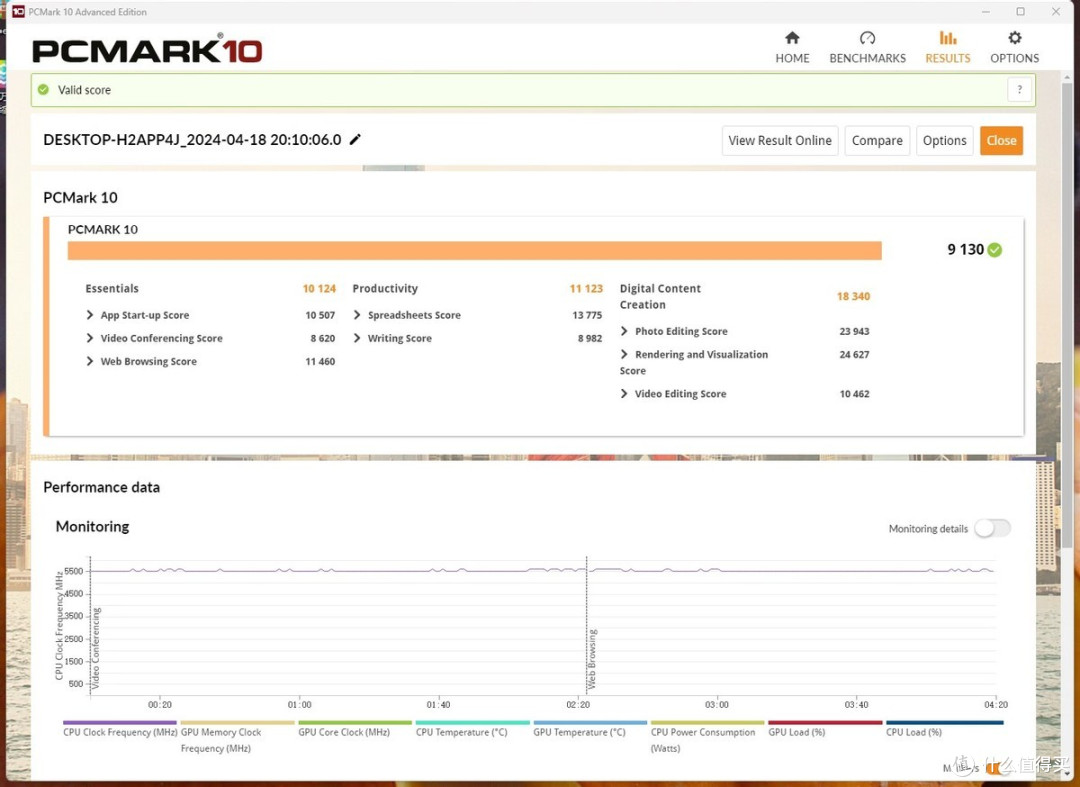
Task: Click the App Start-up value 10 507
Action: (x=320, y=315)
